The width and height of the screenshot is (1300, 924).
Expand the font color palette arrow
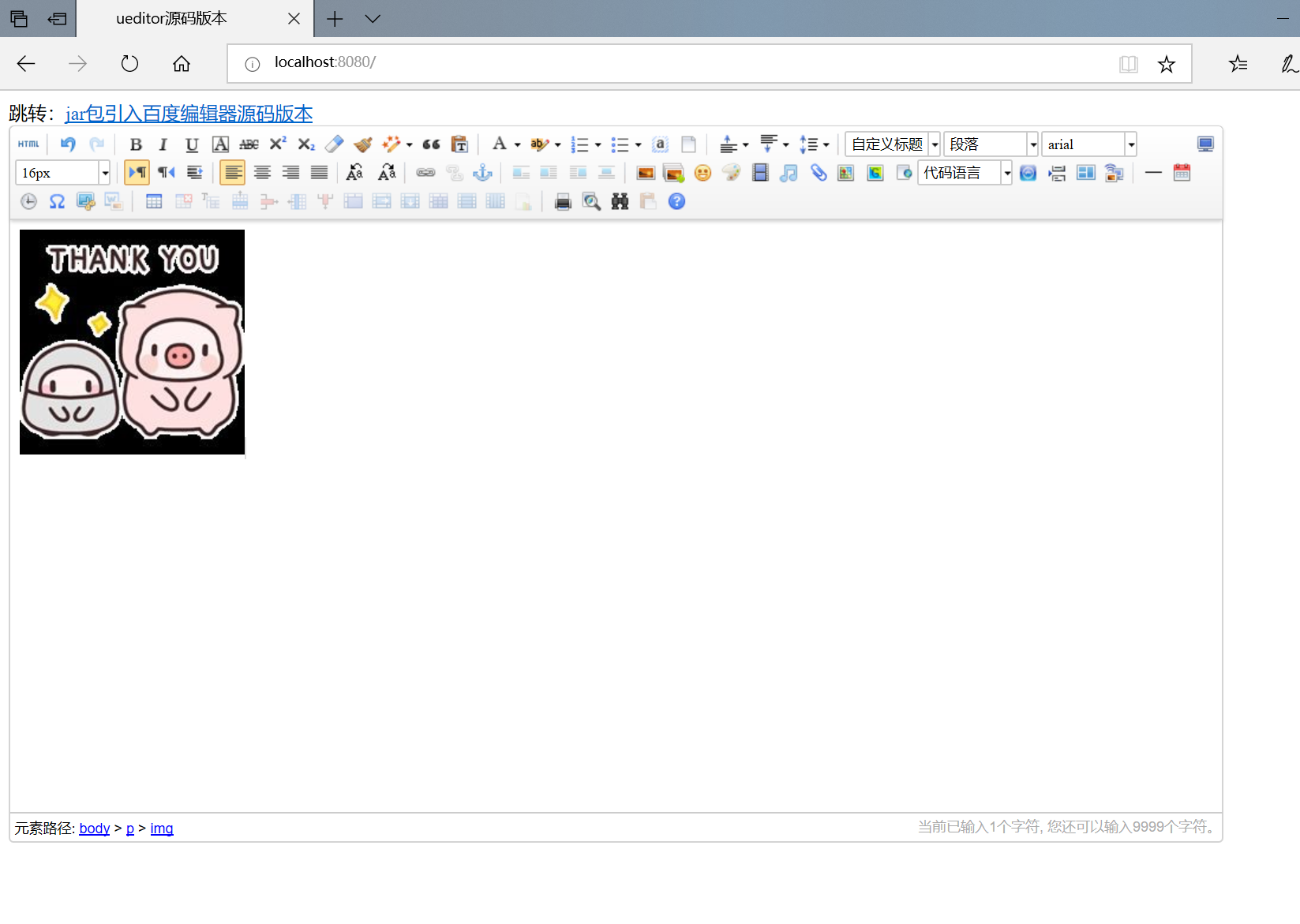click(517, 145)
